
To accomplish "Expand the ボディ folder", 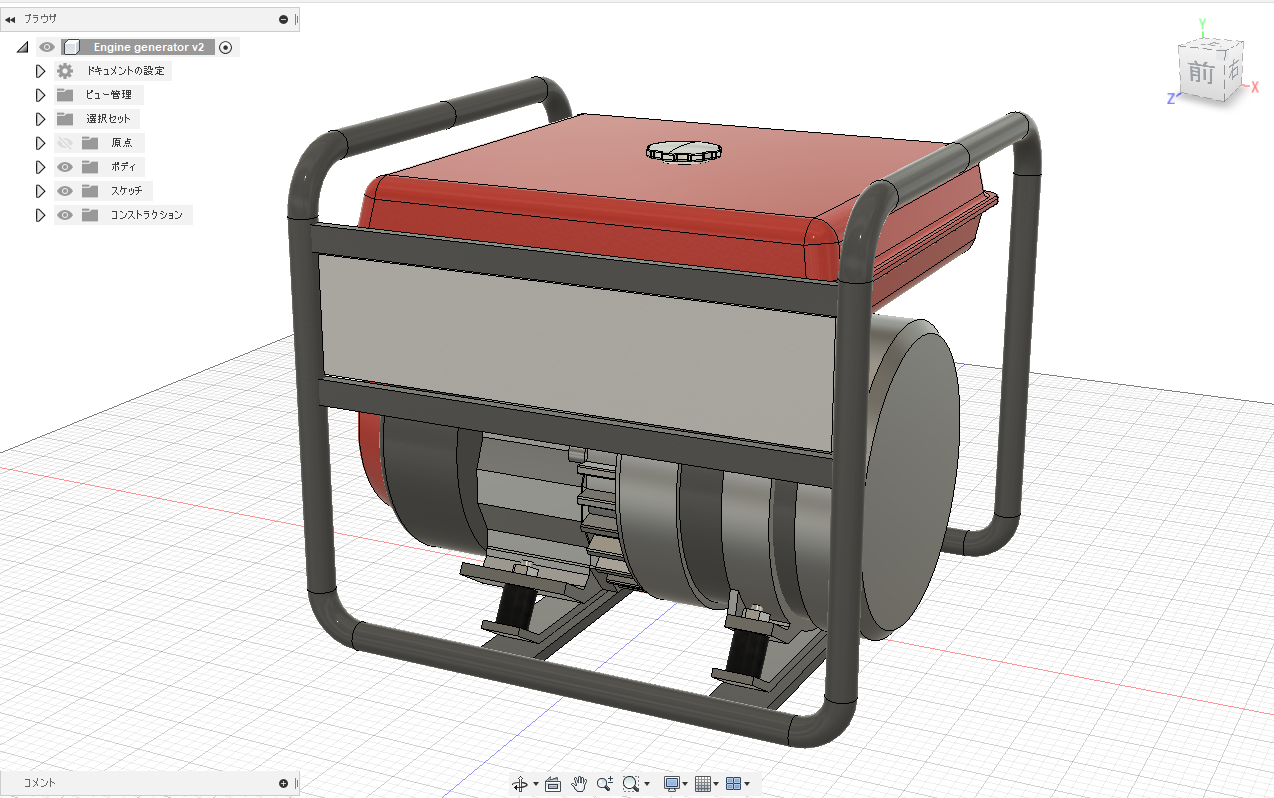I will click(x=41, y=167).
